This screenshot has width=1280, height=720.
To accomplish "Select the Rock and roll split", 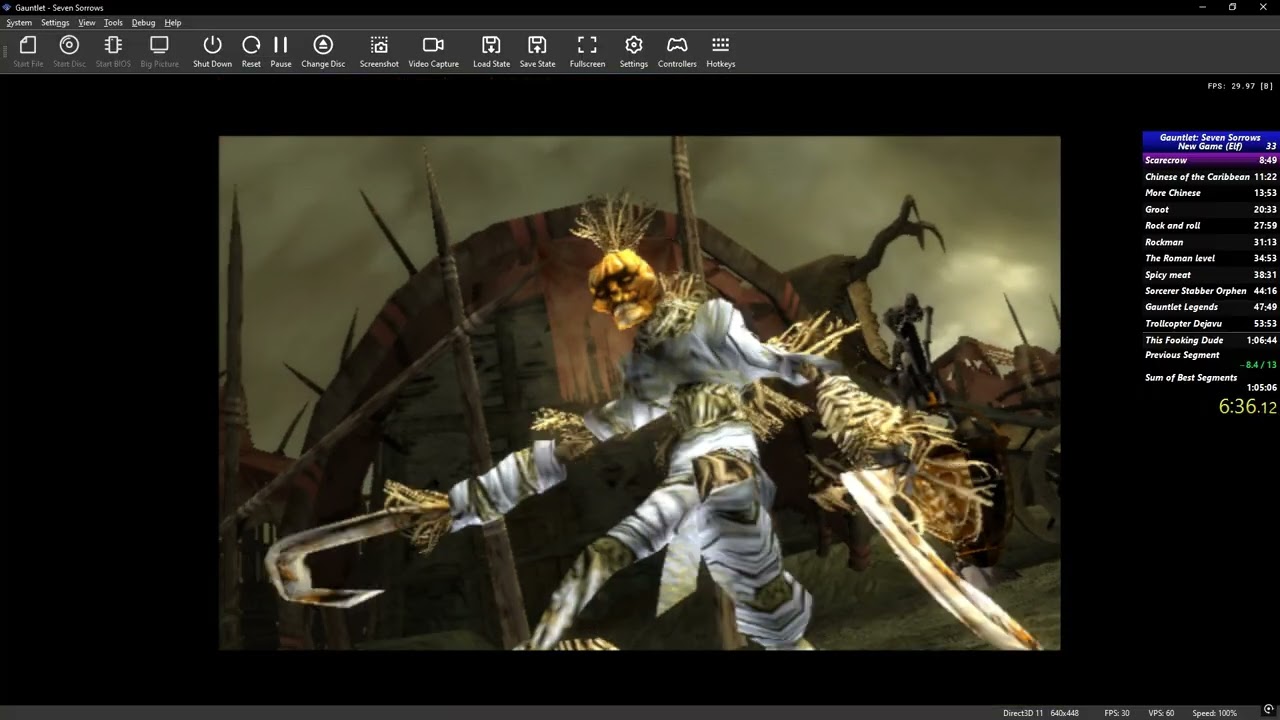I will pyautogui.click(x=1210, y=226).
